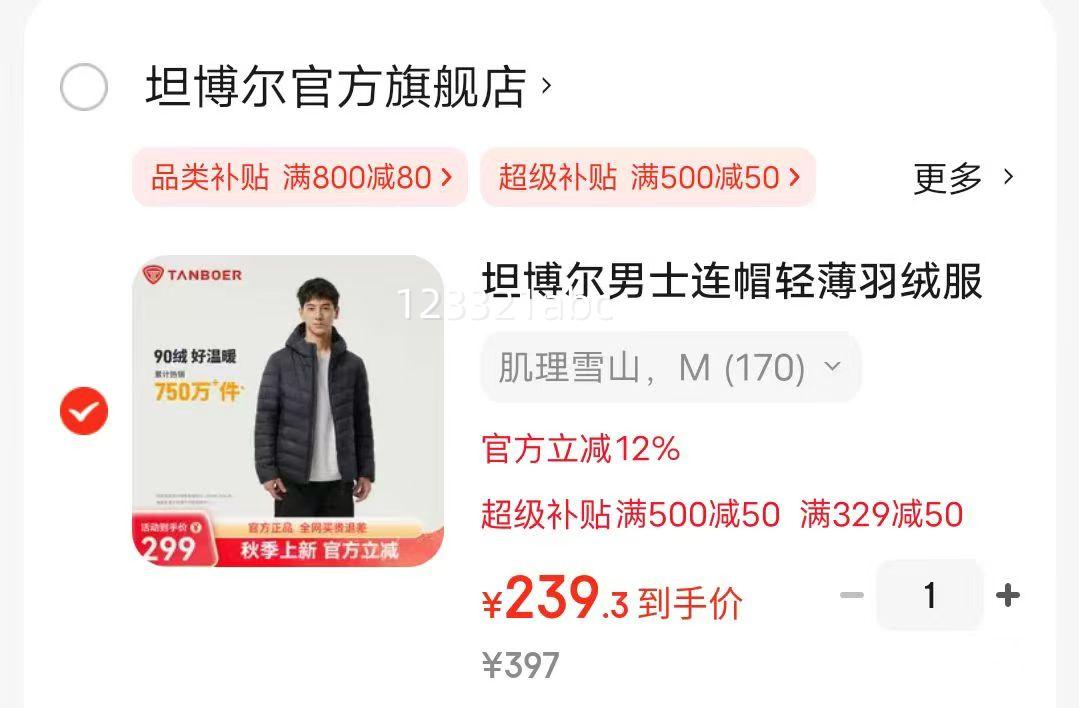
Task: Tap the 满329减50 promotion text
Action: (x=882, y=515)
